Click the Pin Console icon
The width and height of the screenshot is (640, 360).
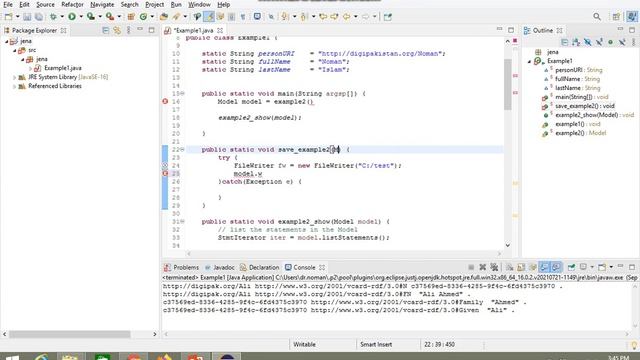click(x=571, y=267)
